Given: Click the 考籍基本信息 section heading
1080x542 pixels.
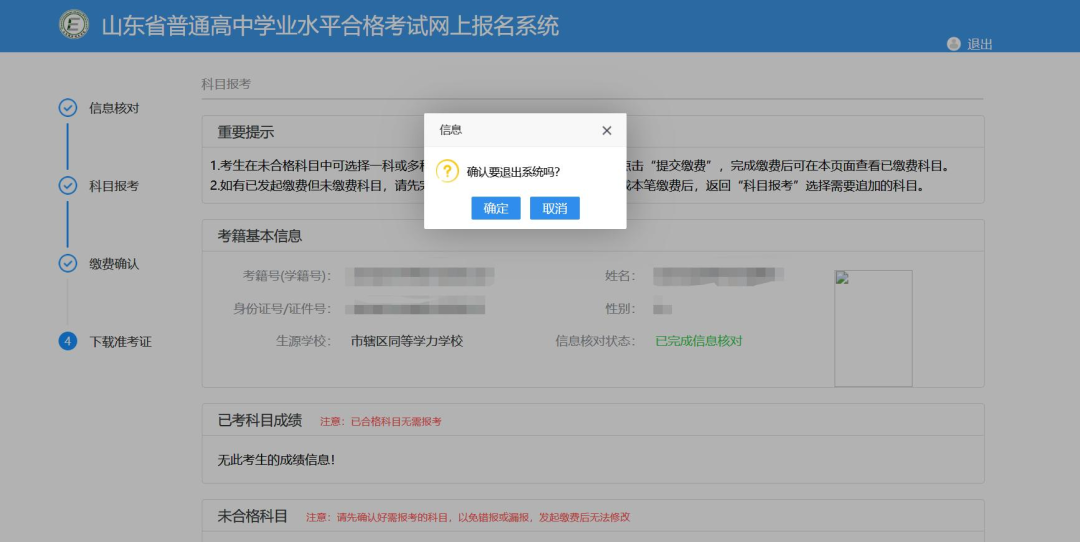Looking at the screenshot, I should pyautogui.click(x=260, y=236).
